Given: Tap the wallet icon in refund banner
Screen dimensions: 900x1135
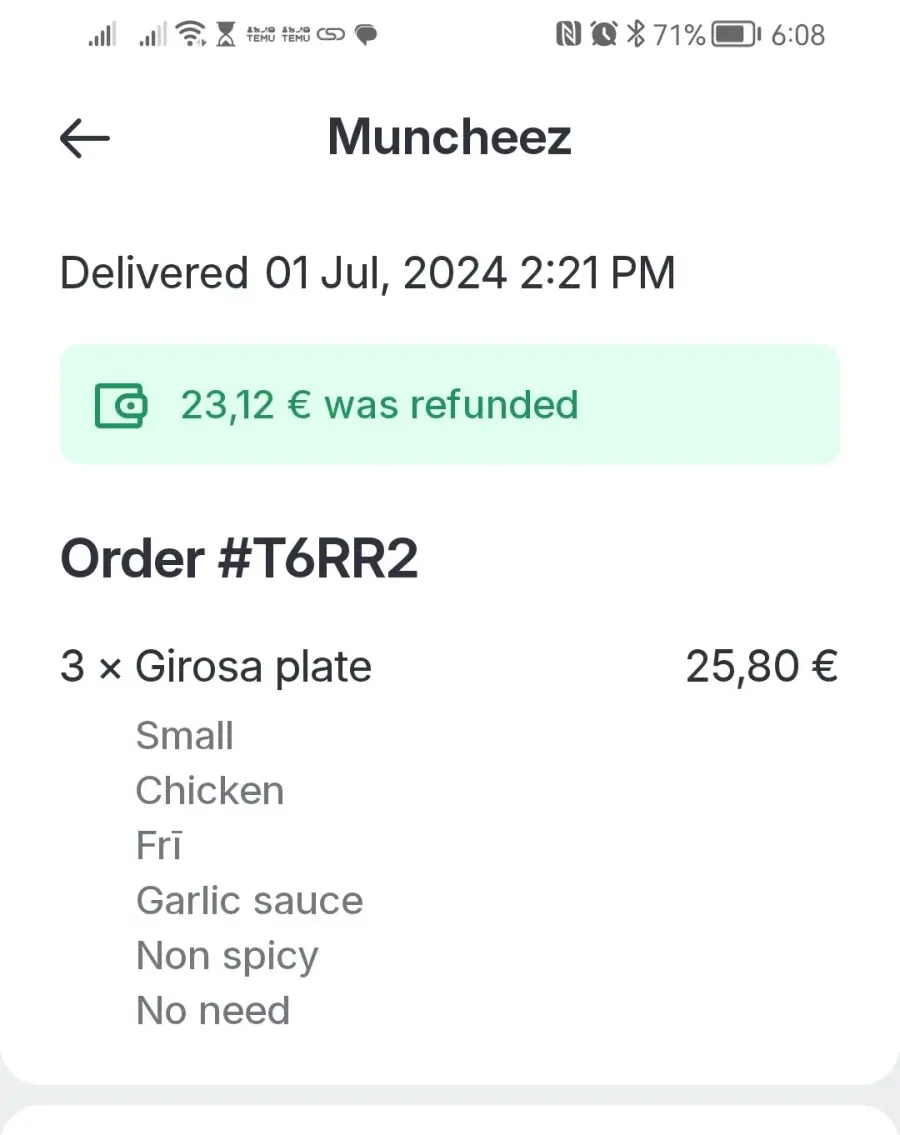Looking at the screenshot, I should (x=121, y=405).
